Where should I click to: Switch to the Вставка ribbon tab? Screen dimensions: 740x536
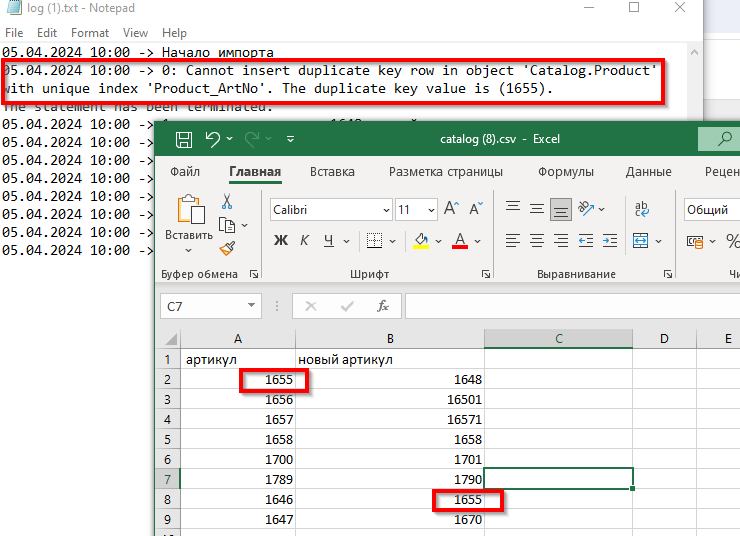[332, 172]
